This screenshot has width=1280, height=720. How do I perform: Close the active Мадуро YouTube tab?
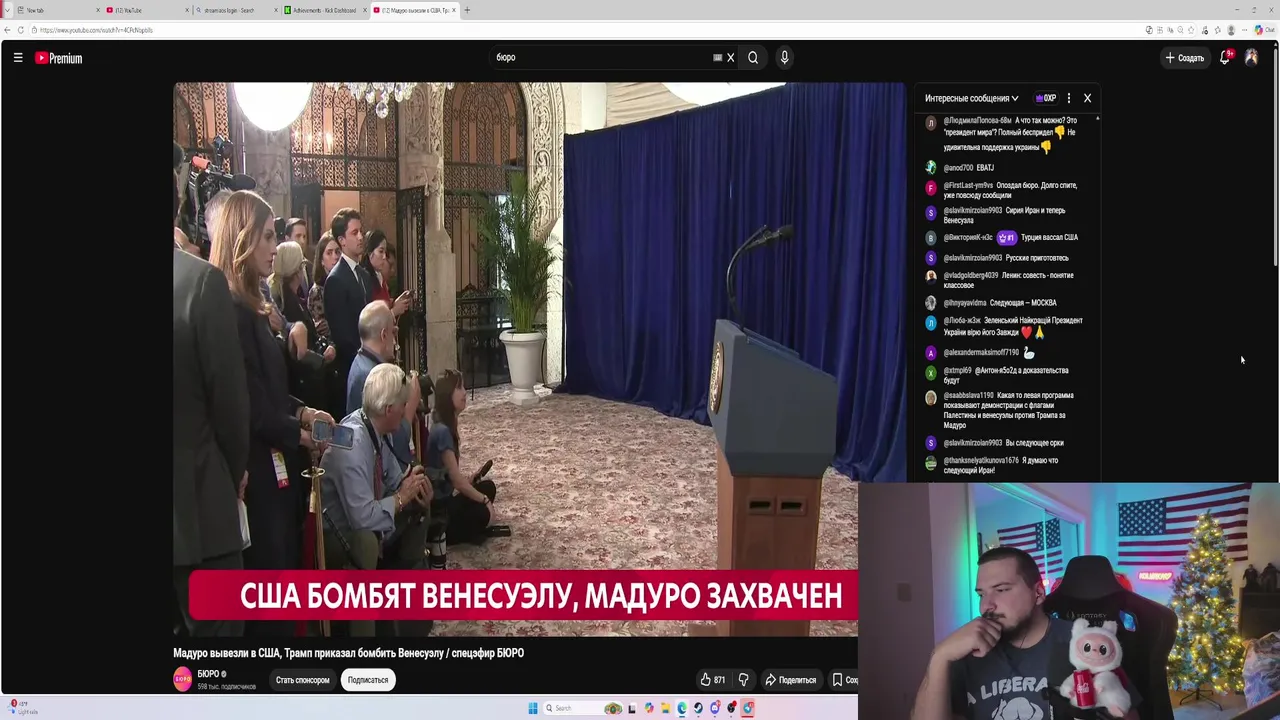pyautogui.click(x=454, y=10)
